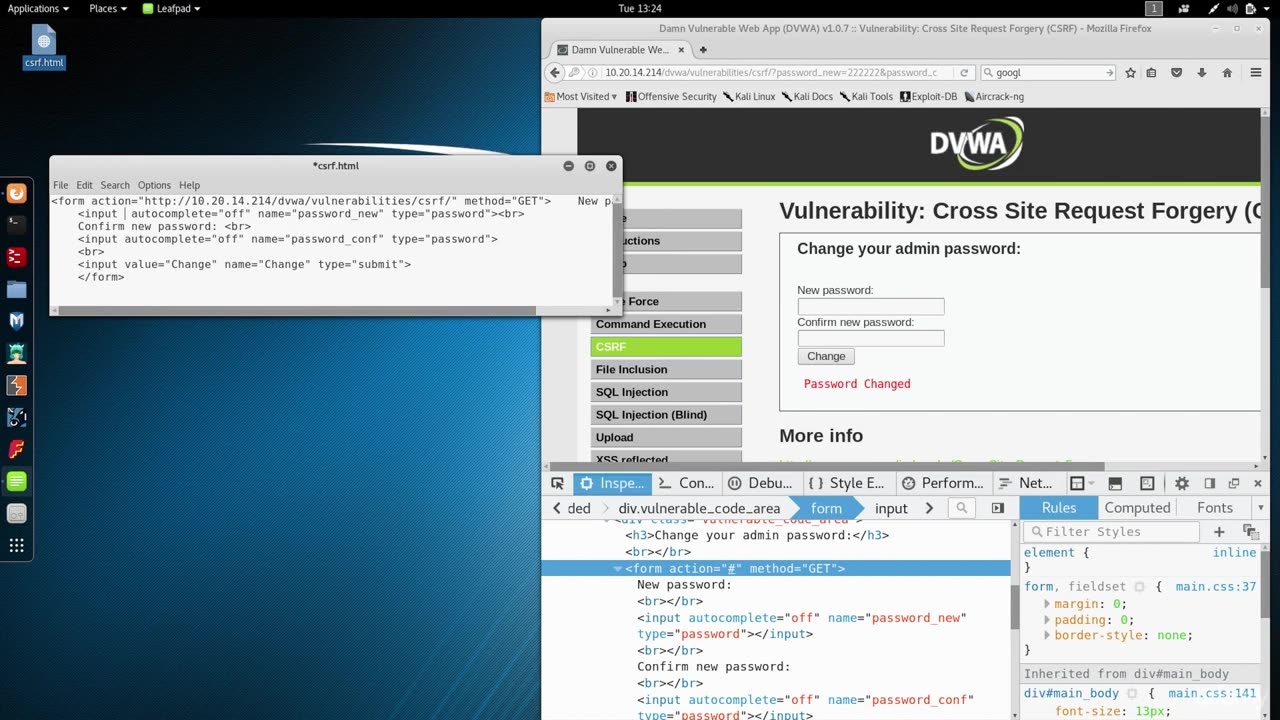Click the Filter Styles box
Screen dimensions: 1280x720
point(1111,532)
